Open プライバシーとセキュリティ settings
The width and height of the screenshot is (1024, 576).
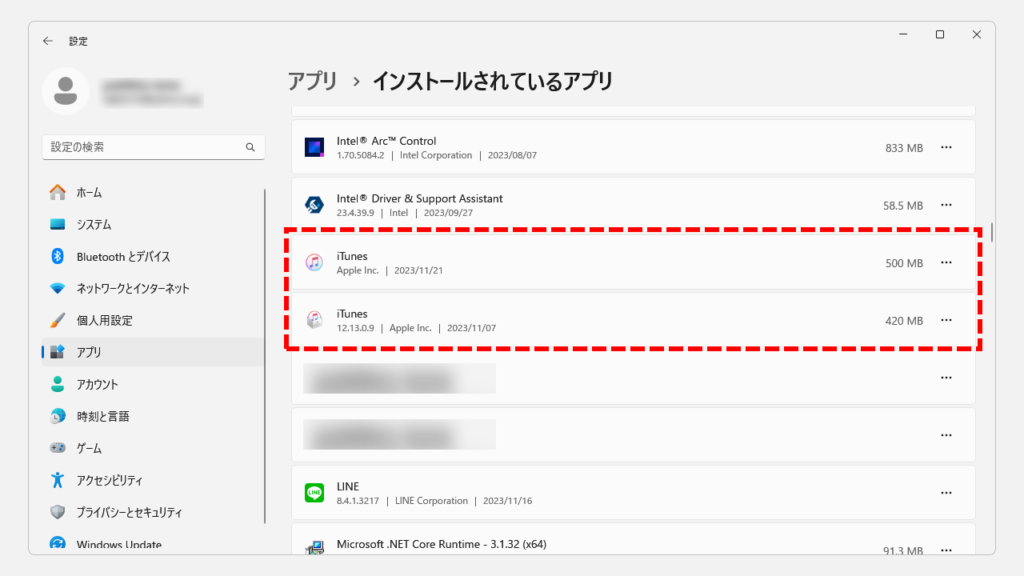coord(129,512)
